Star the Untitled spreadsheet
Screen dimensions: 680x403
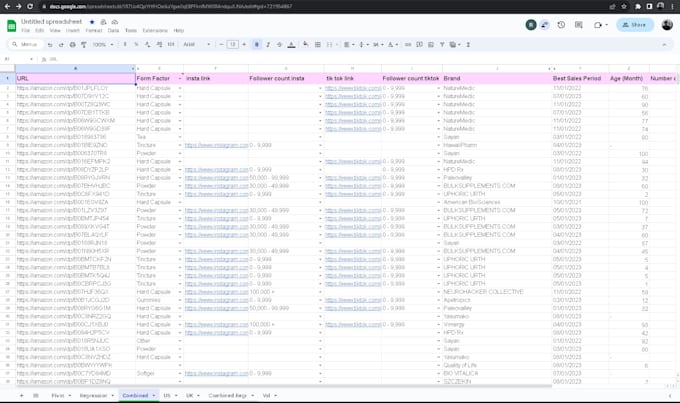(x=92, y=22)
